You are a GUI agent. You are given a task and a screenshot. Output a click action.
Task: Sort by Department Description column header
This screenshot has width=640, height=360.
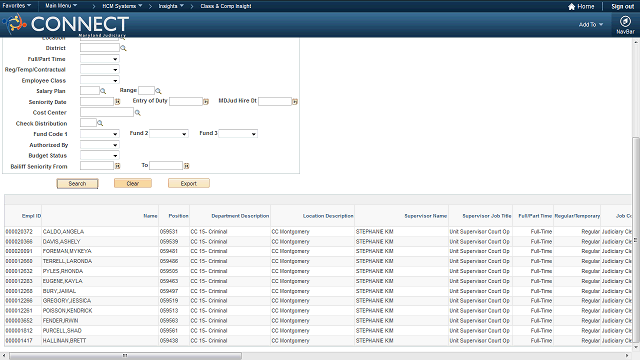click(240, 216)
